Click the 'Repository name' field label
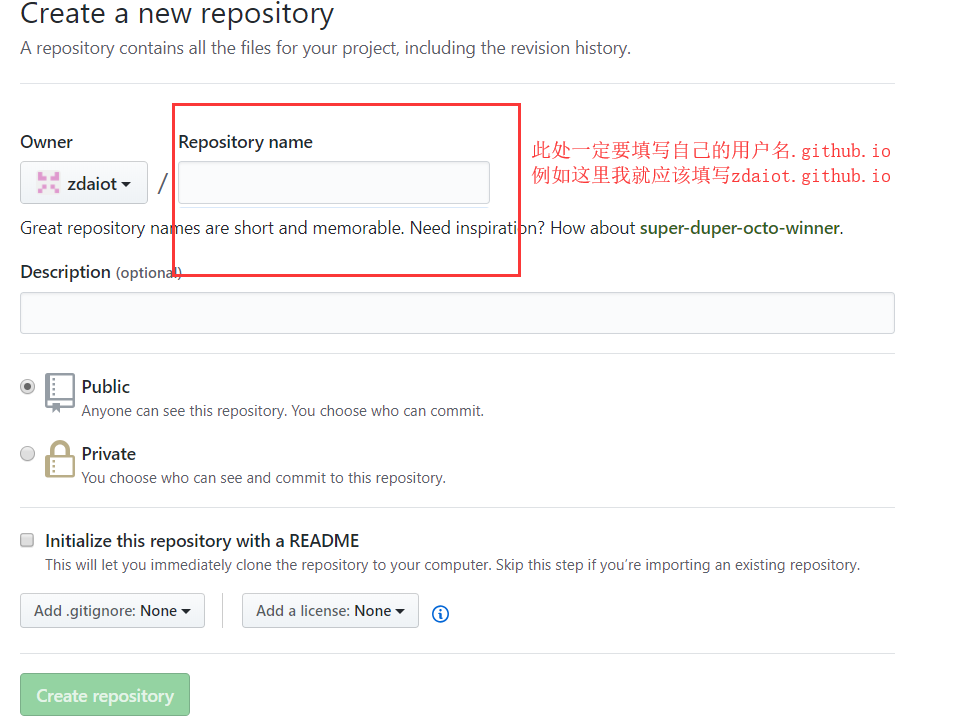This screenshot has width=980, height=720. tap(245, 142)
